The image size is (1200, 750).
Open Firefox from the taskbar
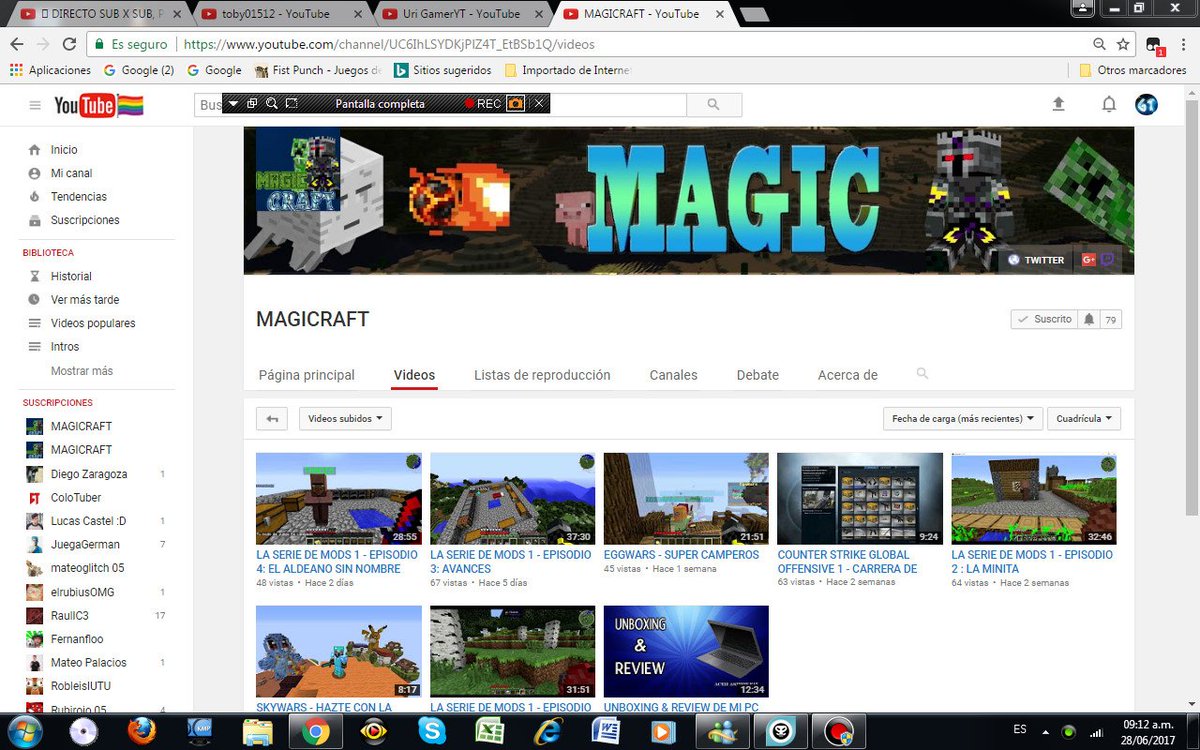click(142, 731)
